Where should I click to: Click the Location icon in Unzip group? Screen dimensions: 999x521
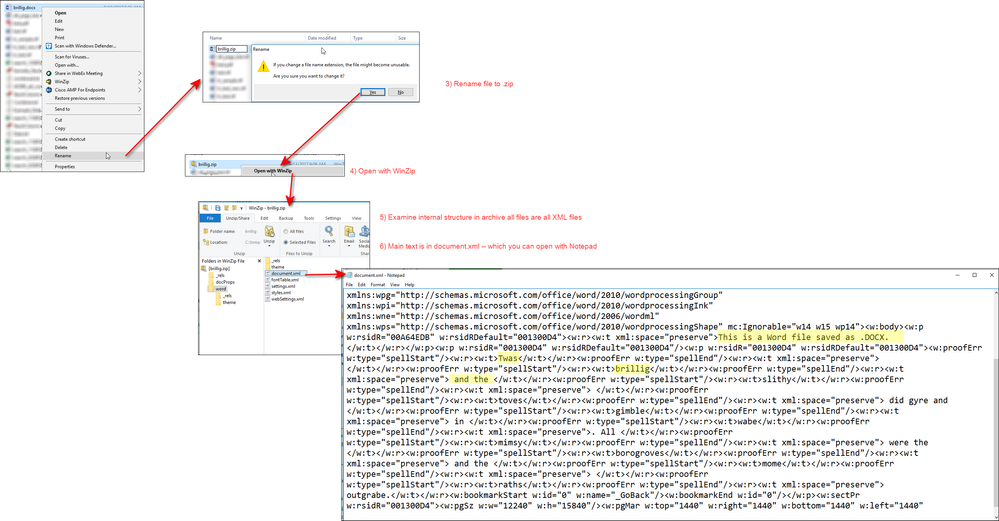tap(206, 242)
